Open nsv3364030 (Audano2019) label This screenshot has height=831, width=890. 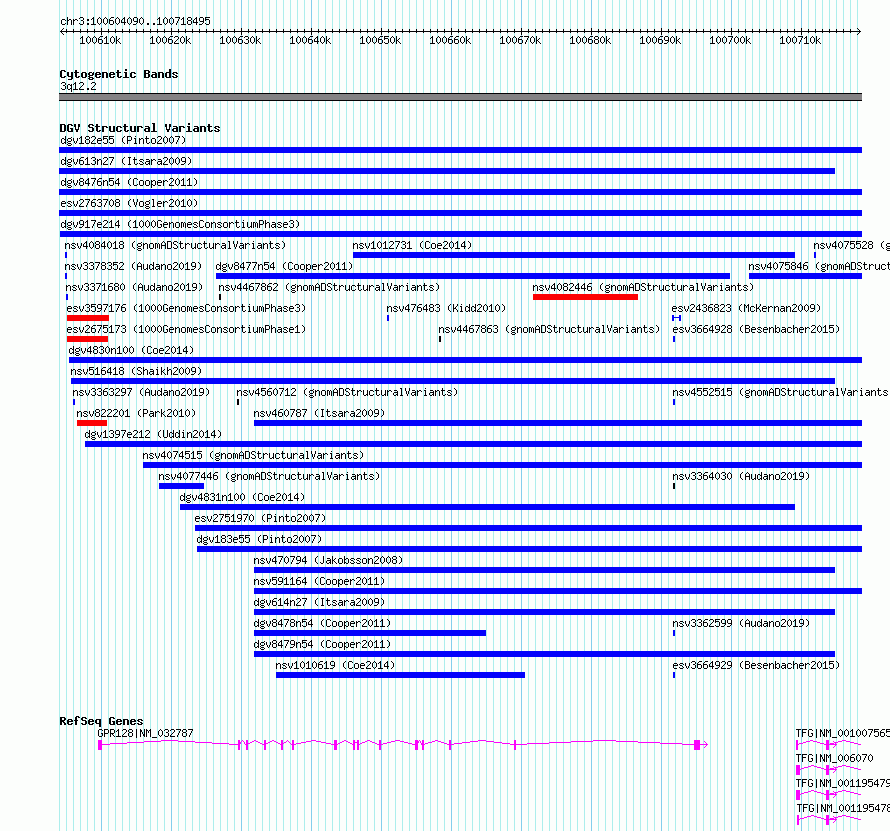tap(741, 476)
